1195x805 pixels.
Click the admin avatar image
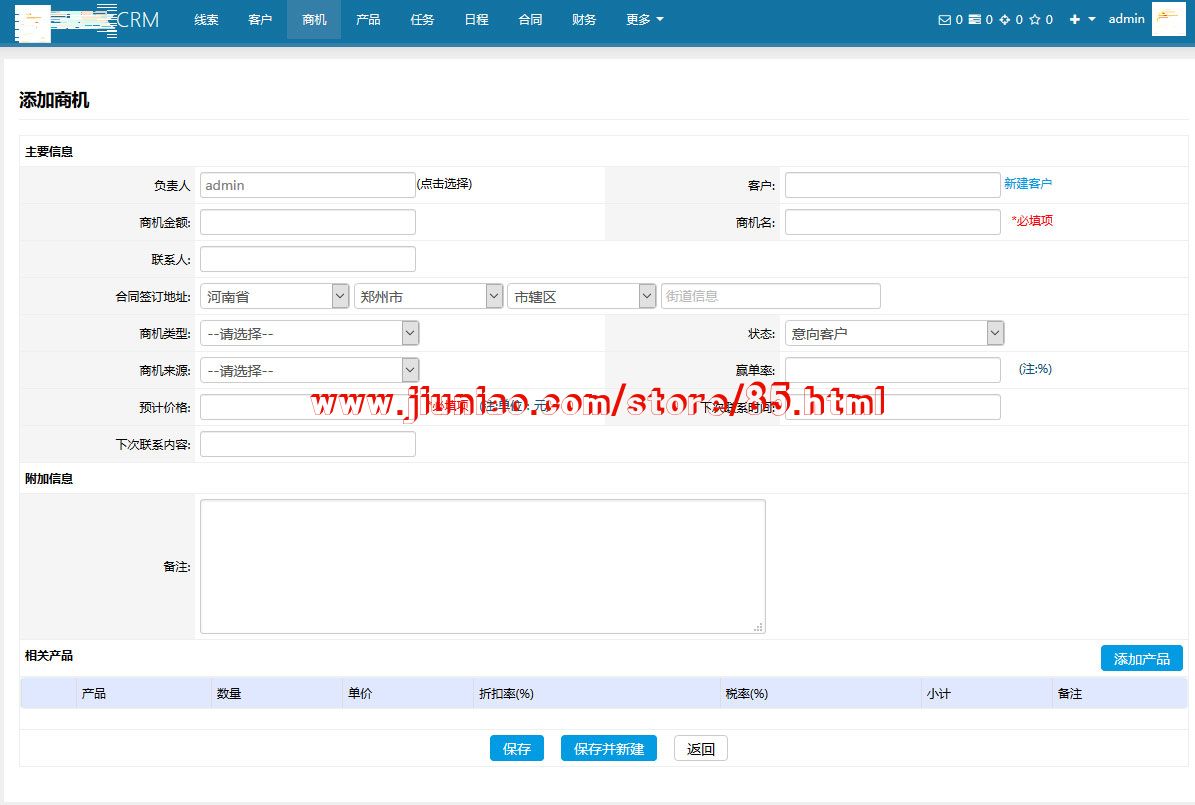(1168, 19)
